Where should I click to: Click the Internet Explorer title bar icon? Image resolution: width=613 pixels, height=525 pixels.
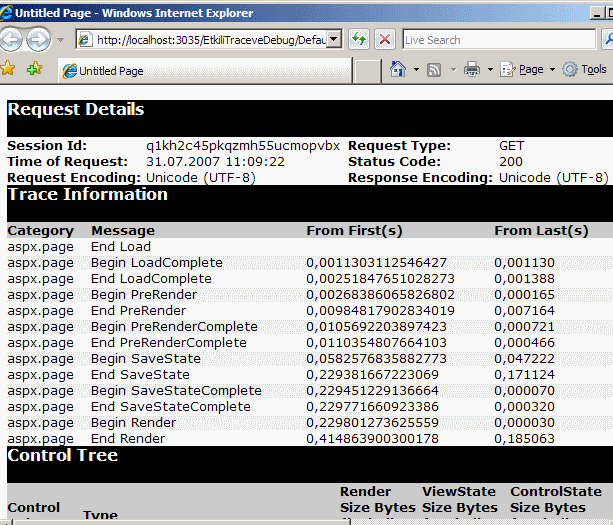coord(10,12)
